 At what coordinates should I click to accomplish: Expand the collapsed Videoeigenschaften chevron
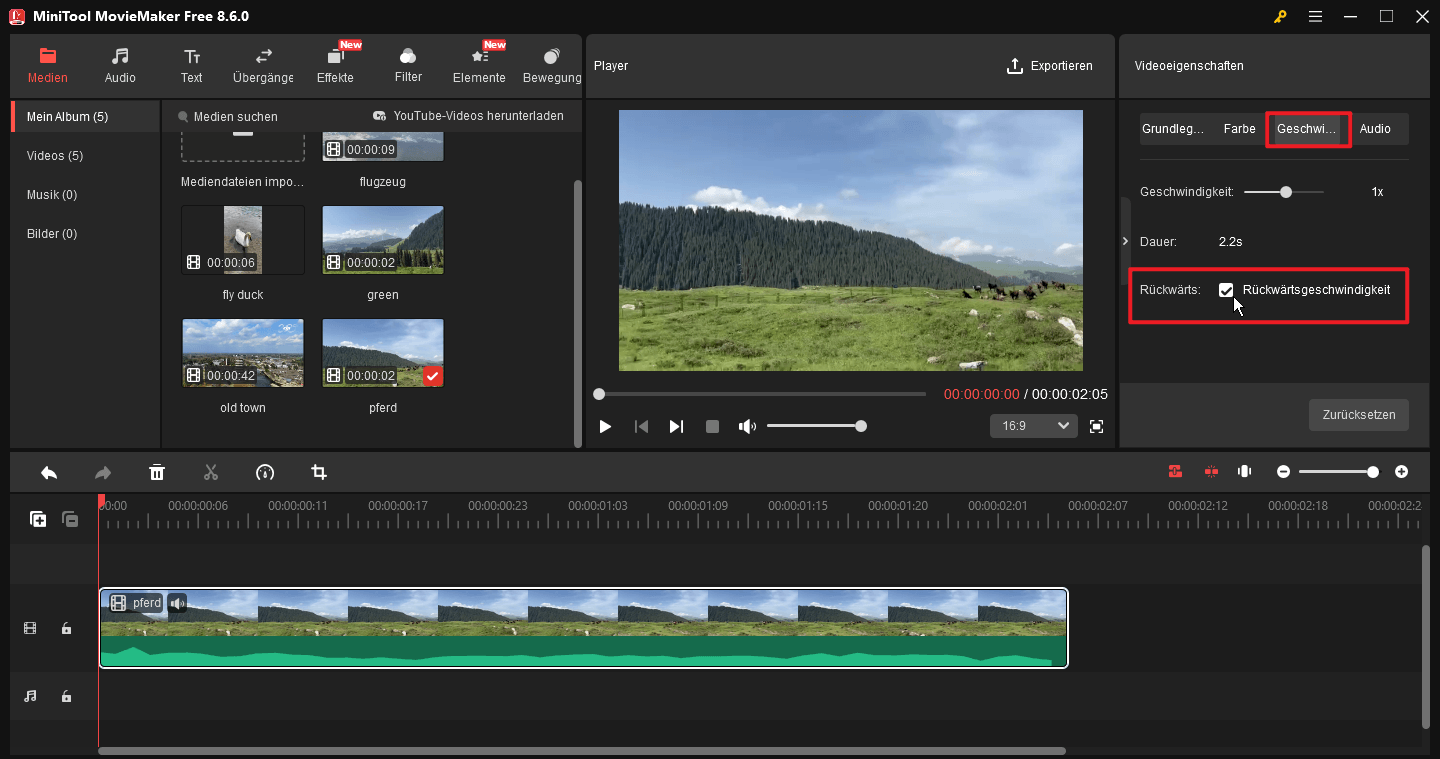point(1125,240)
